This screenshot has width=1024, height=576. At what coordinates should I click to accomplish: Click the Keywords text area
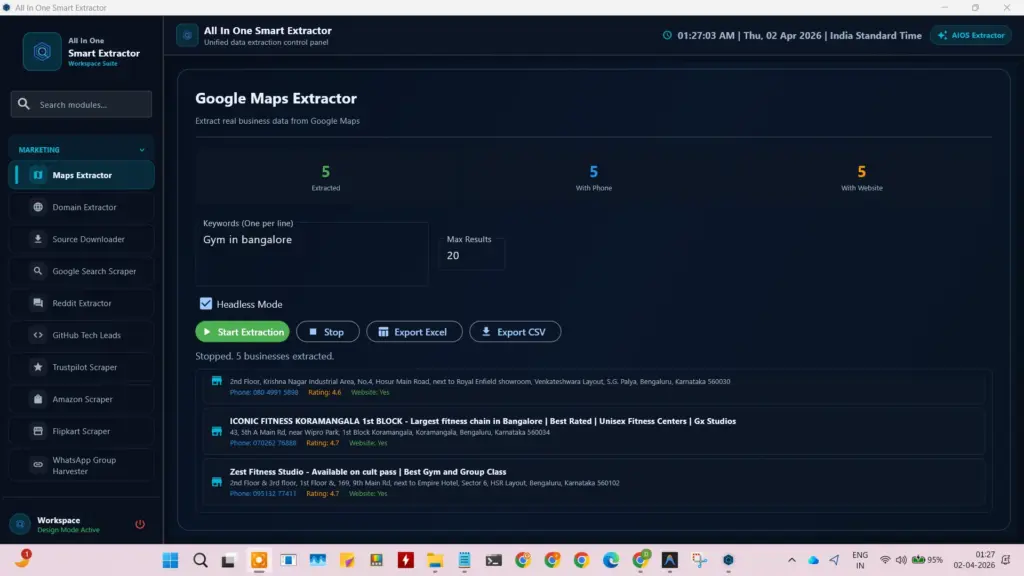point(312,254)
